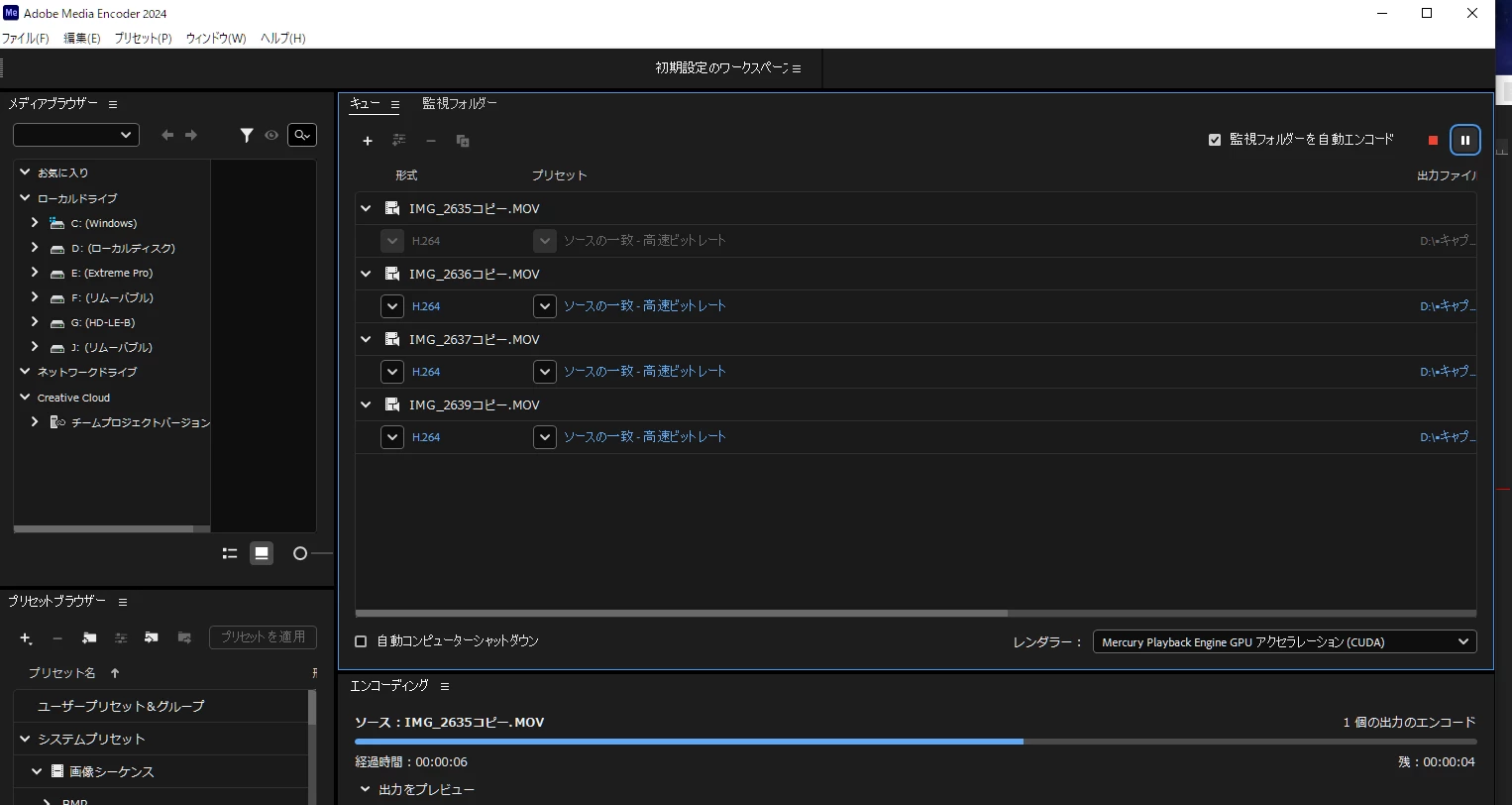Collapse the システムプリセット group

click(x=25, y=739)
